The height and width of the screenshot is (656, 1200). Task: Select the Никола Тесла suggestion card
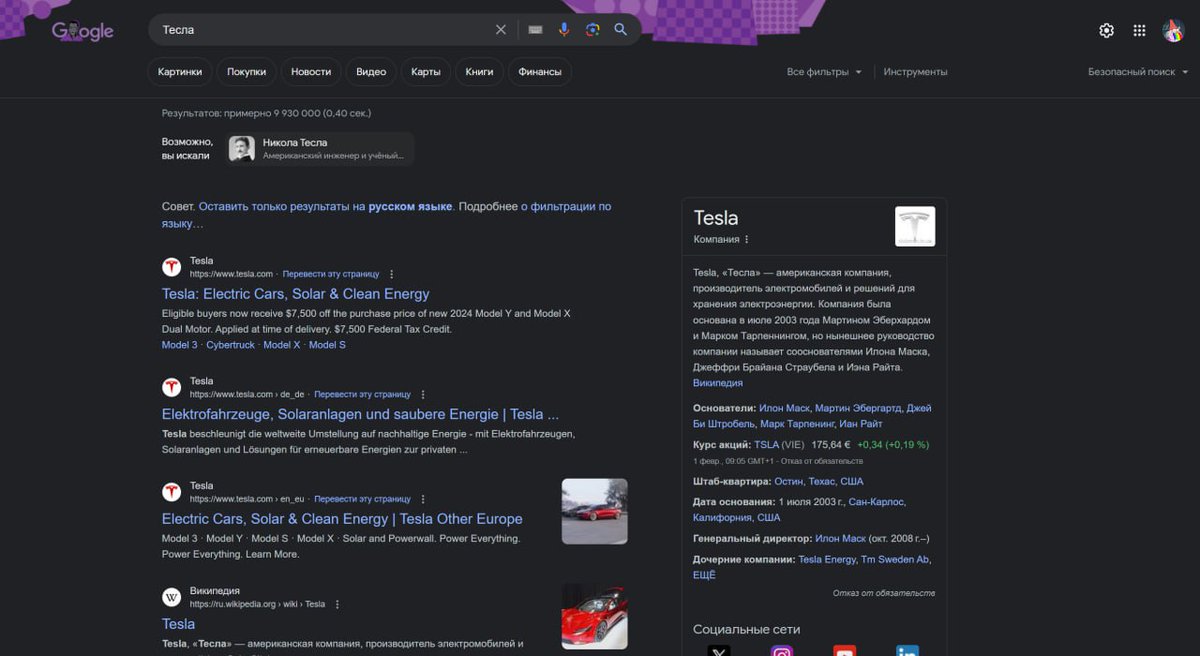(x=320, y=149)
